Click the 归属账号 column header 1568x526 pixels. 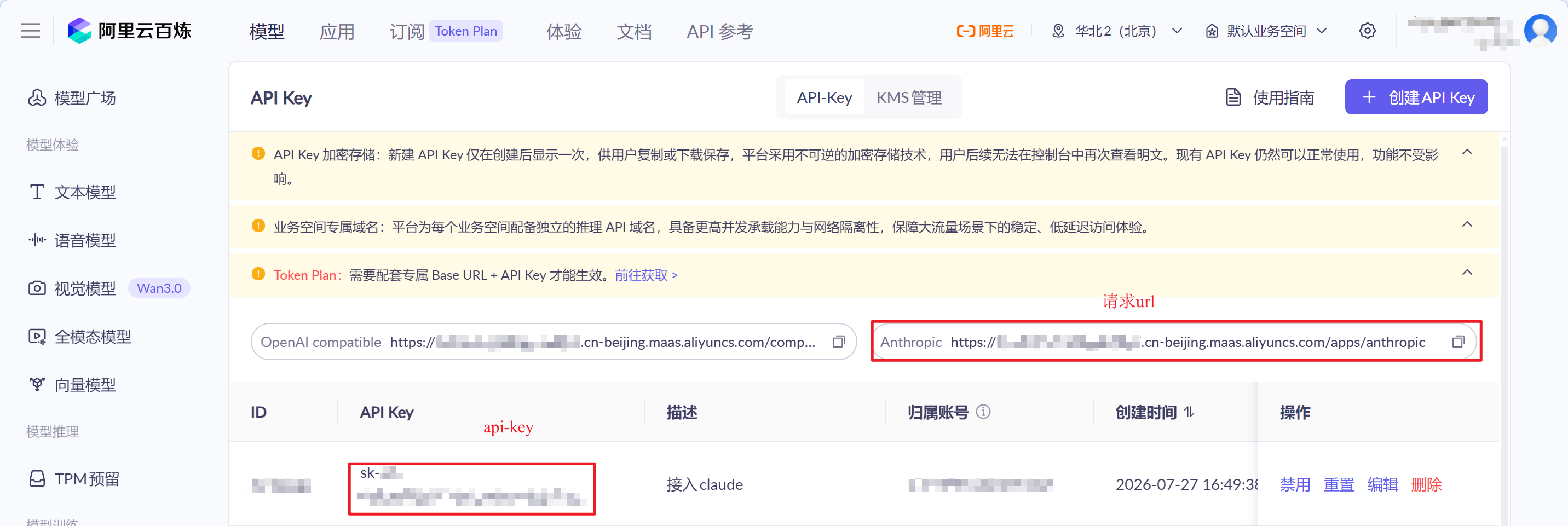pos(937,412)
